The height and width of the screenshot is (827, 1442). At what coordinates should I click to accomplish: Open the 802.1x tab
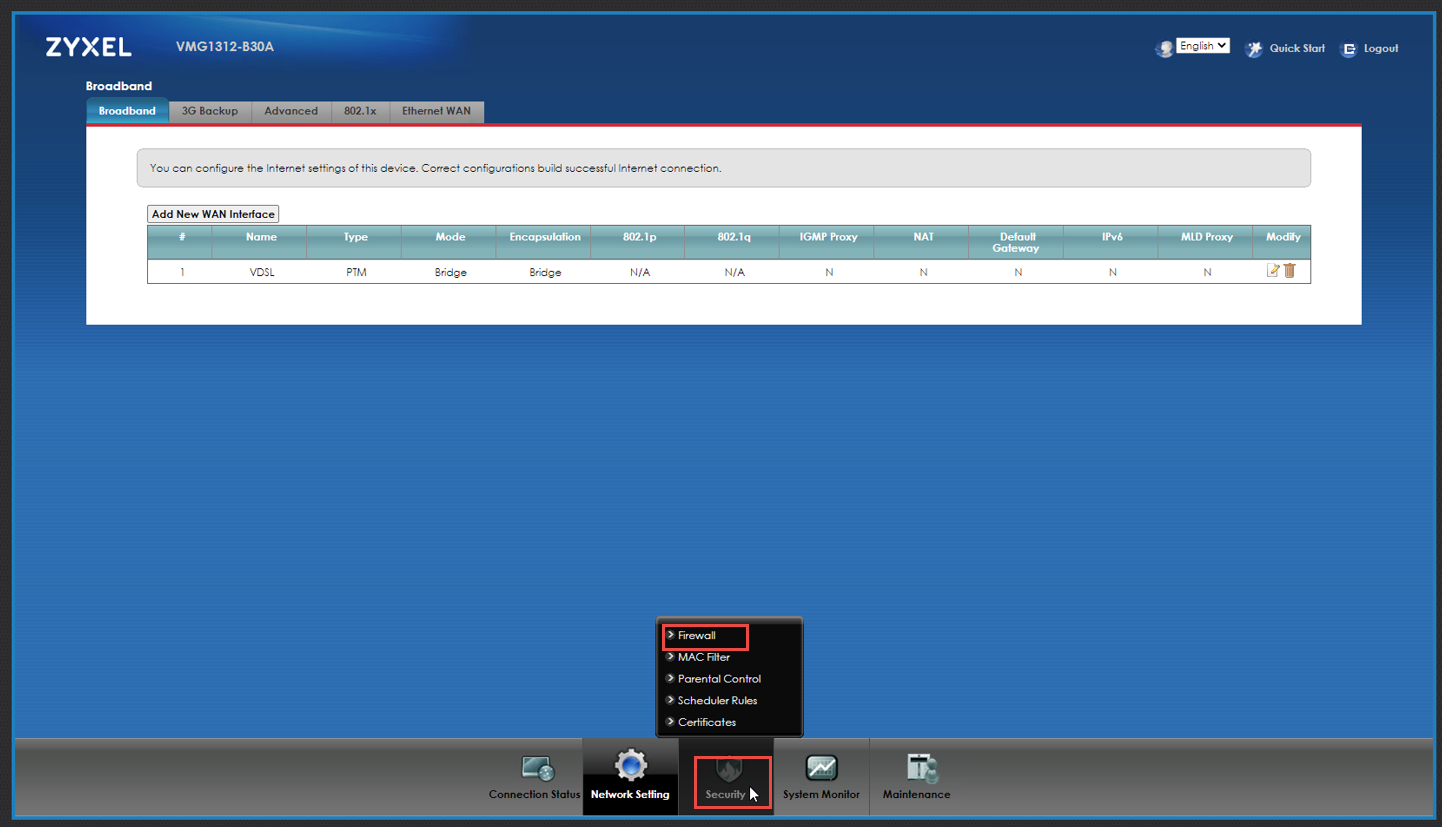(360, 111)
